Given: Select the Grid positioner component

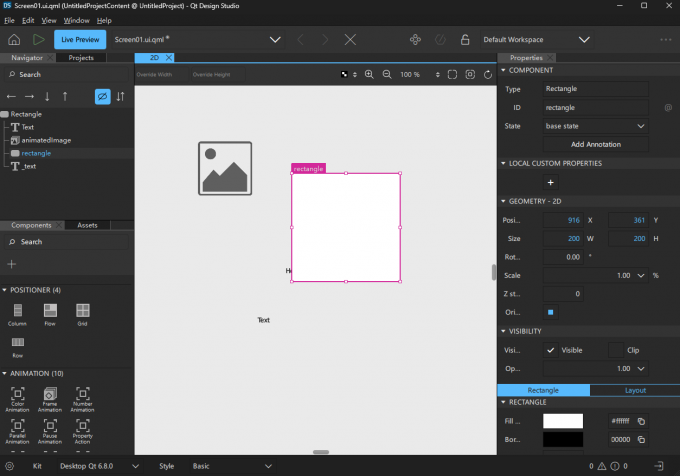Looking at the screenshot, I should click(82, 310).
